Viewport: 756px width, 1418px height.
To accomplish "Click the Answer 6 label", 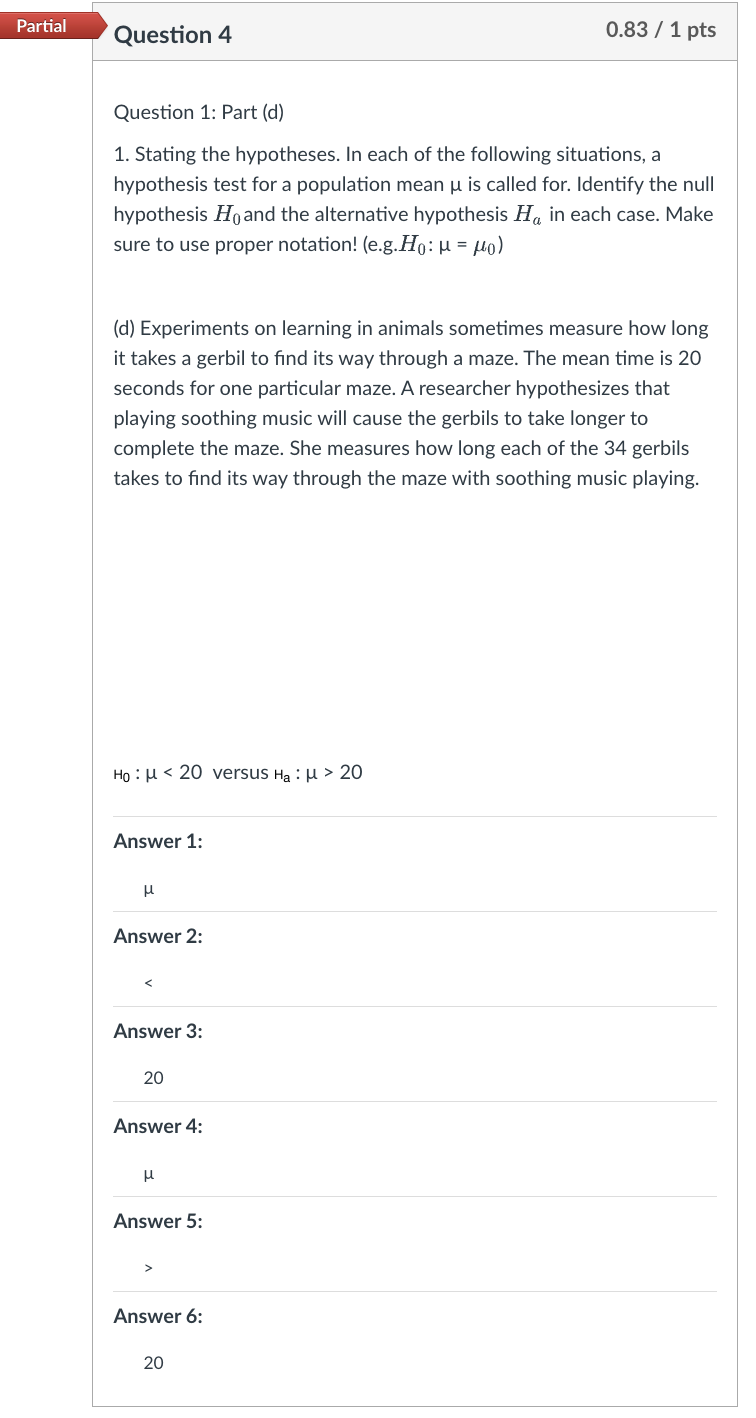I will 157,1316.
